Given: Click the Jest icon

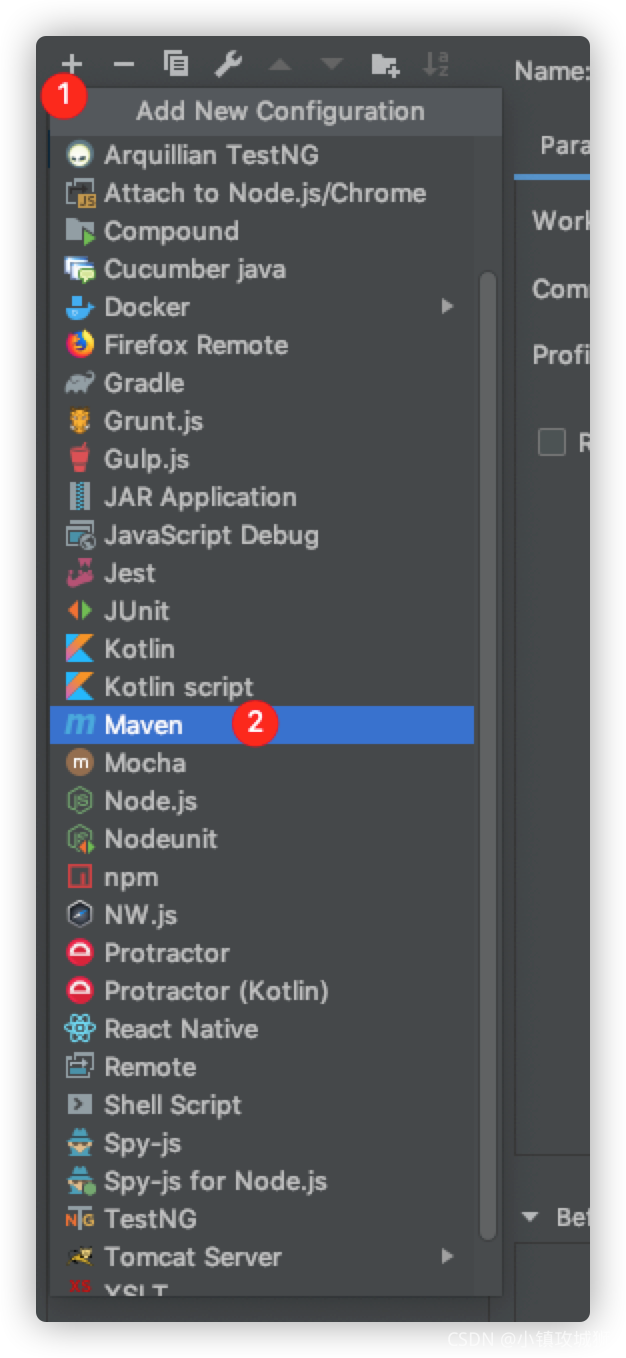Looking at the screenshot, I should click(x=80, y=573).
